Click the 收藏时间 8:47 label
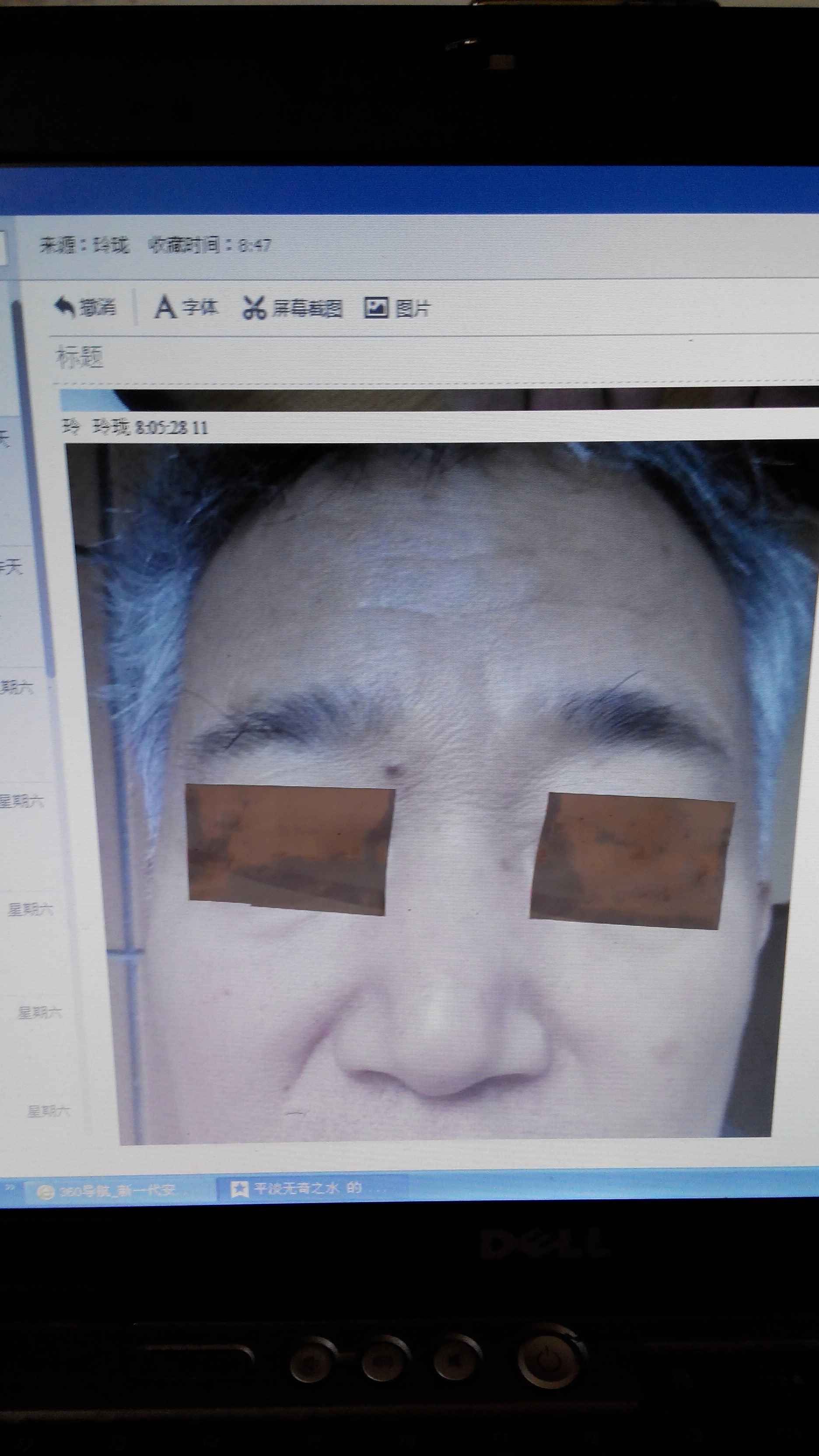 [209, 245]
